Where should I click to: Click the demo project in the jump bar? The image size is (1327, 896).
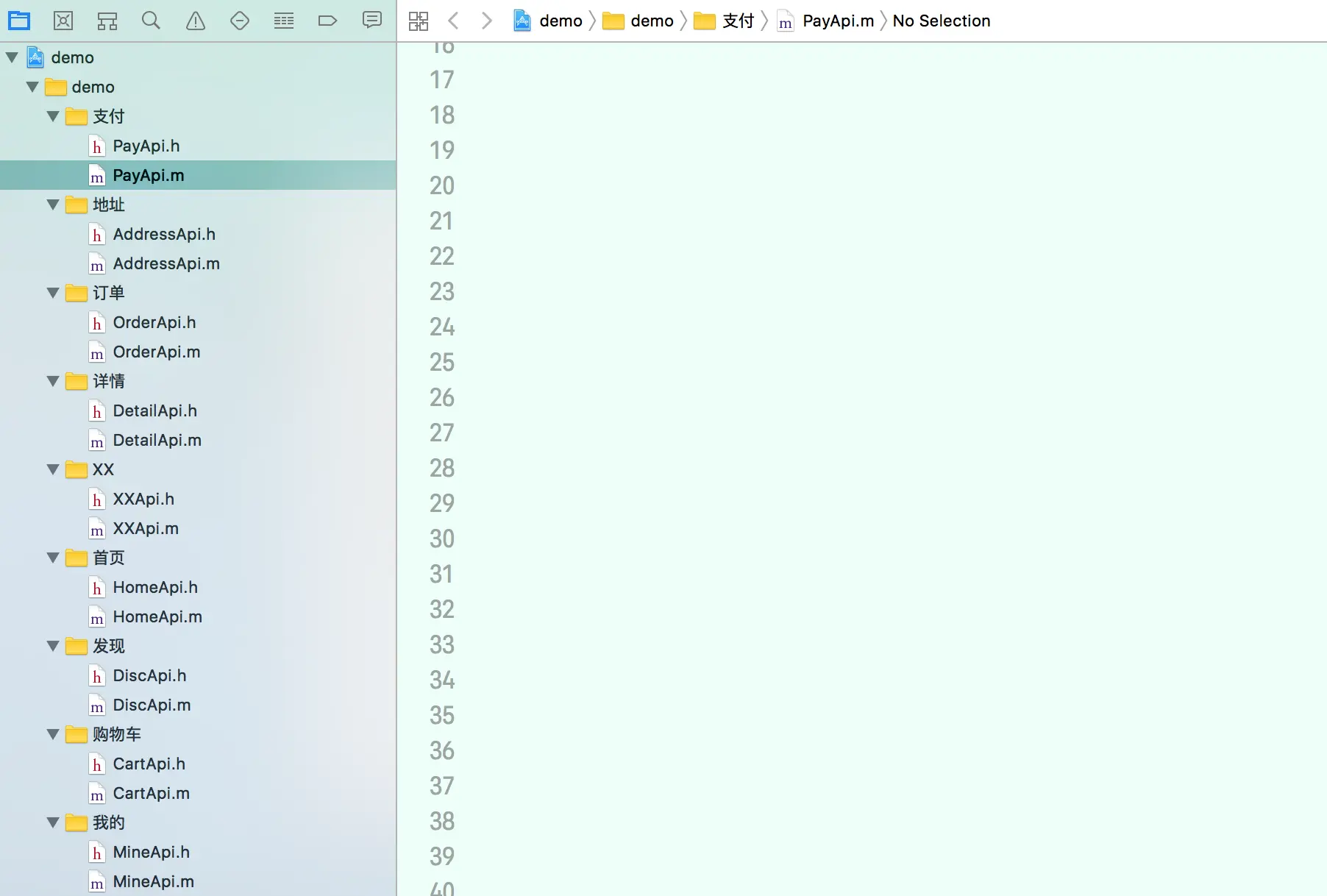coord(548,21)
